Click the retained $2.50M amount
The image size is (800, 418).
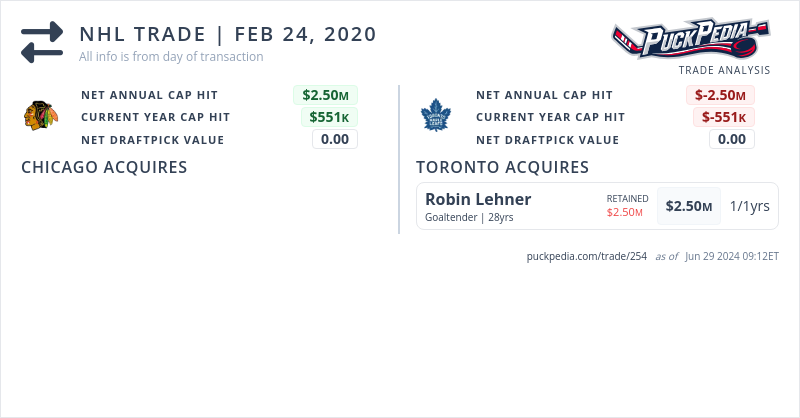[627, 212]
